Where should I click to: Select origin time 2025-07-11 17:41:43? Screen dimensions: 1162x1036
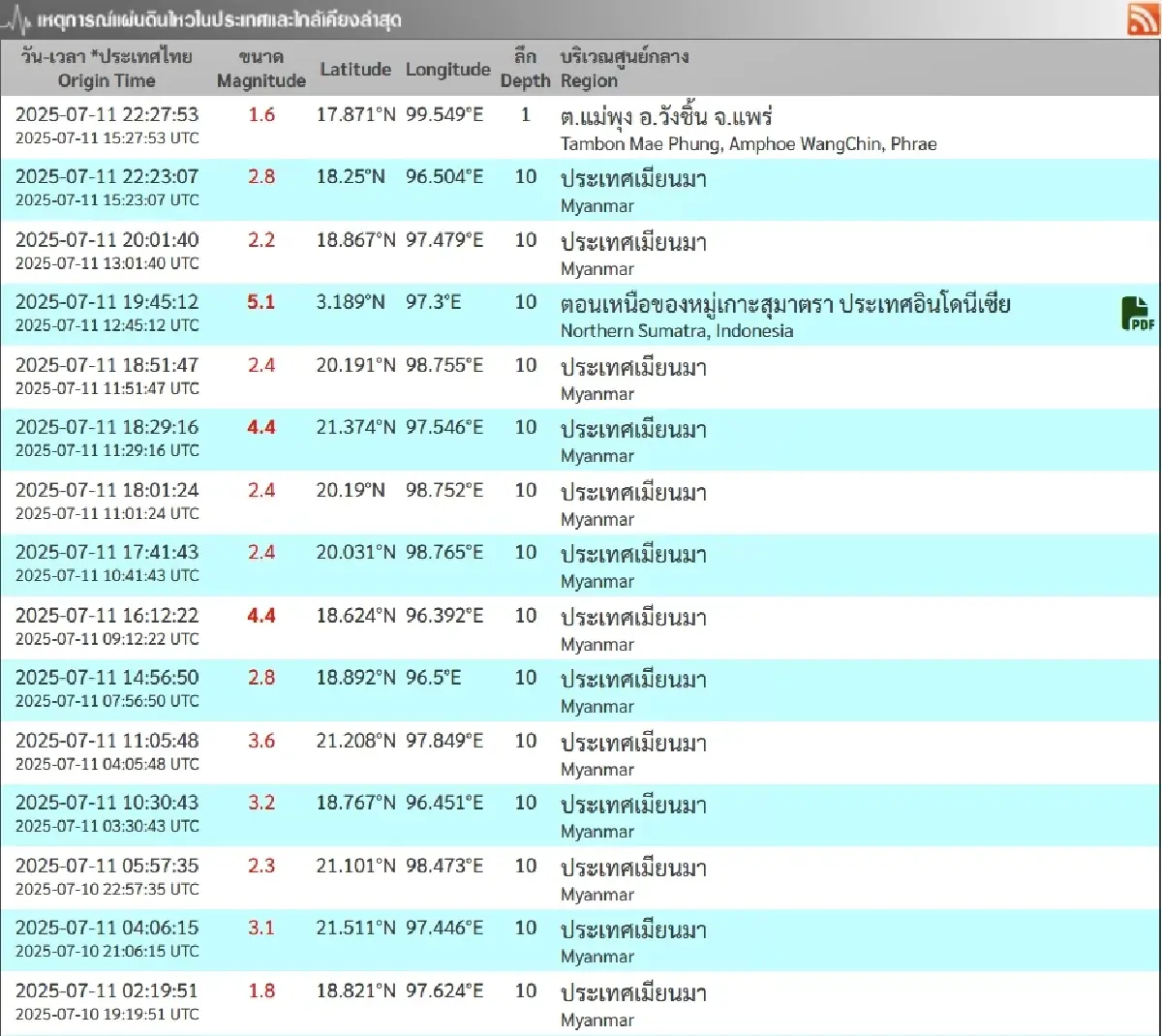pyautogui.click(x=107, y=552)
